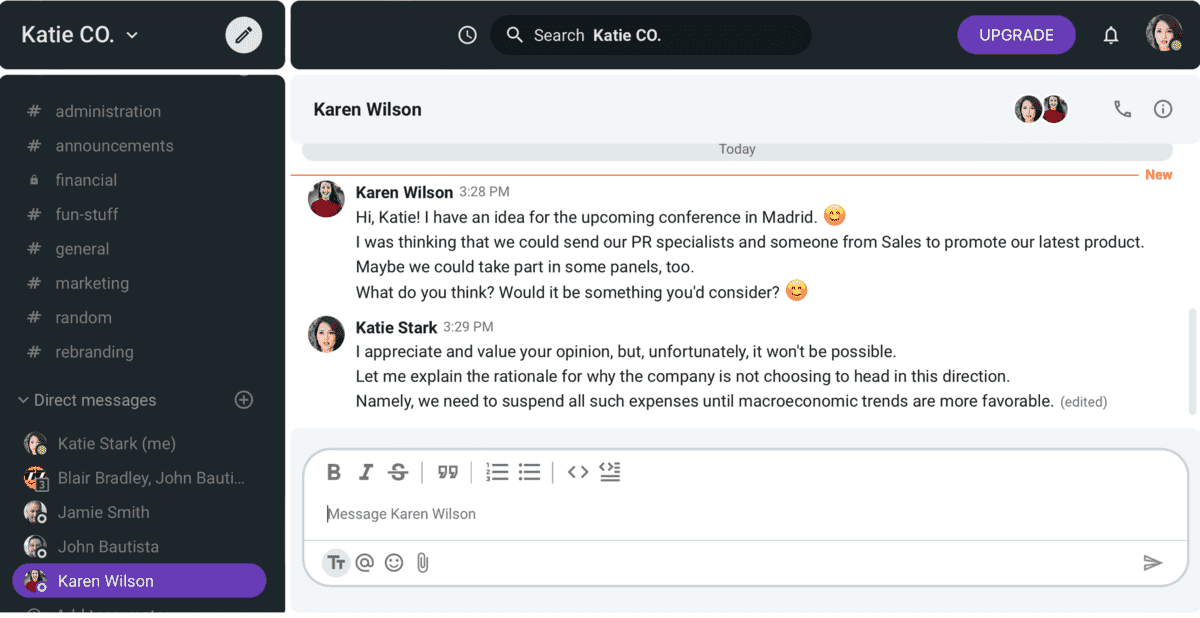
Task: Insert a blockquote
Action: (448, 472)
